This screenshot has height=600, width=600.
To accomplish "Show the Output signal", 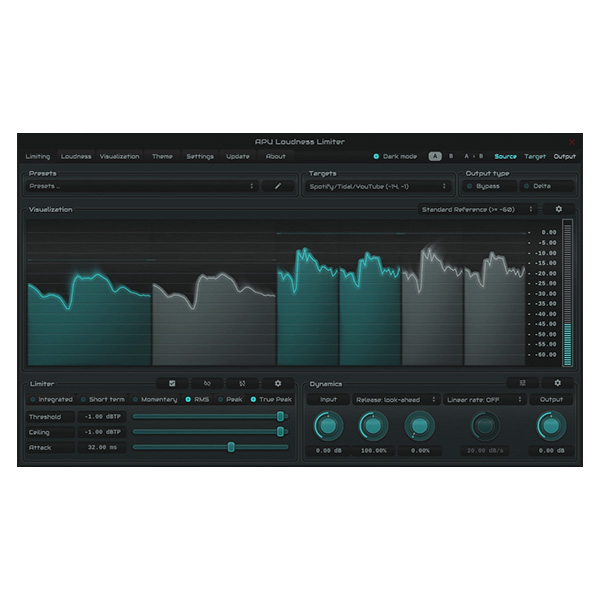I will (x=564, y=157).
